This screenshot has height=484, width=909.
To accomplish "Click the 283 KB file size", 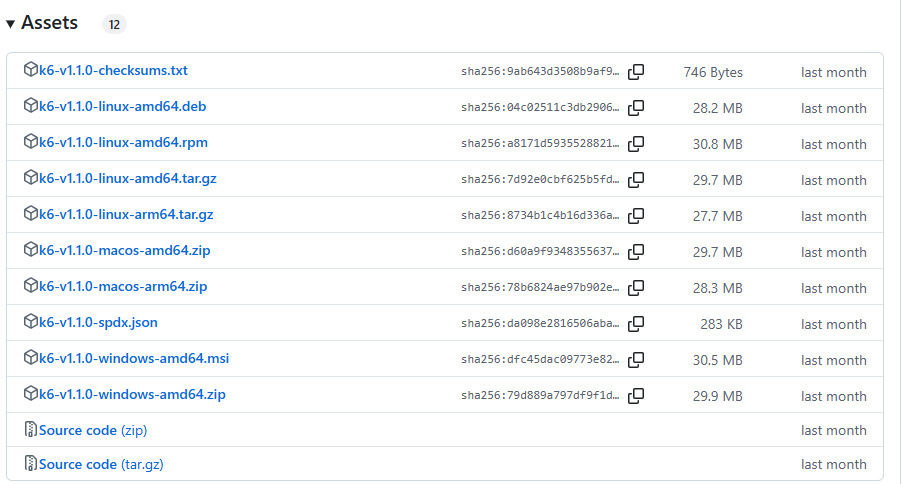I will pyautogui.click(x=721, y=324).
